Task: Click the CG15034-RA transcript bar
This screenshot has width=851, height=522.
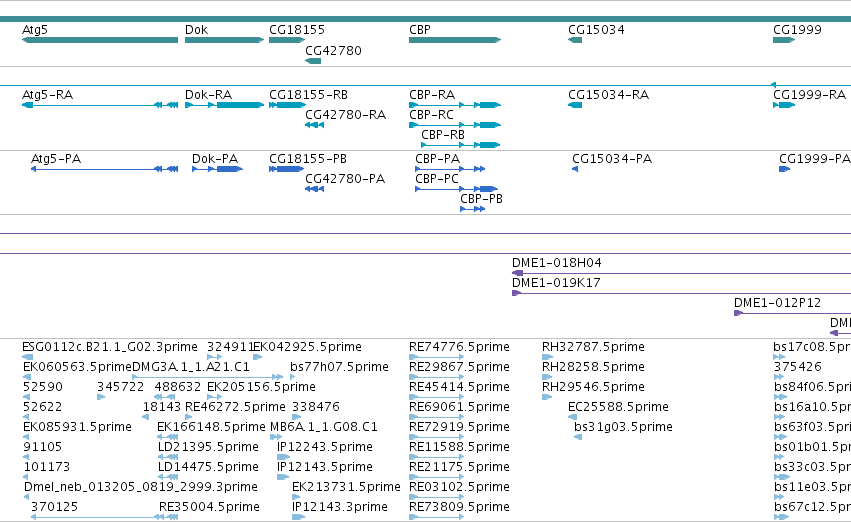Action: [x=575, y=105]
